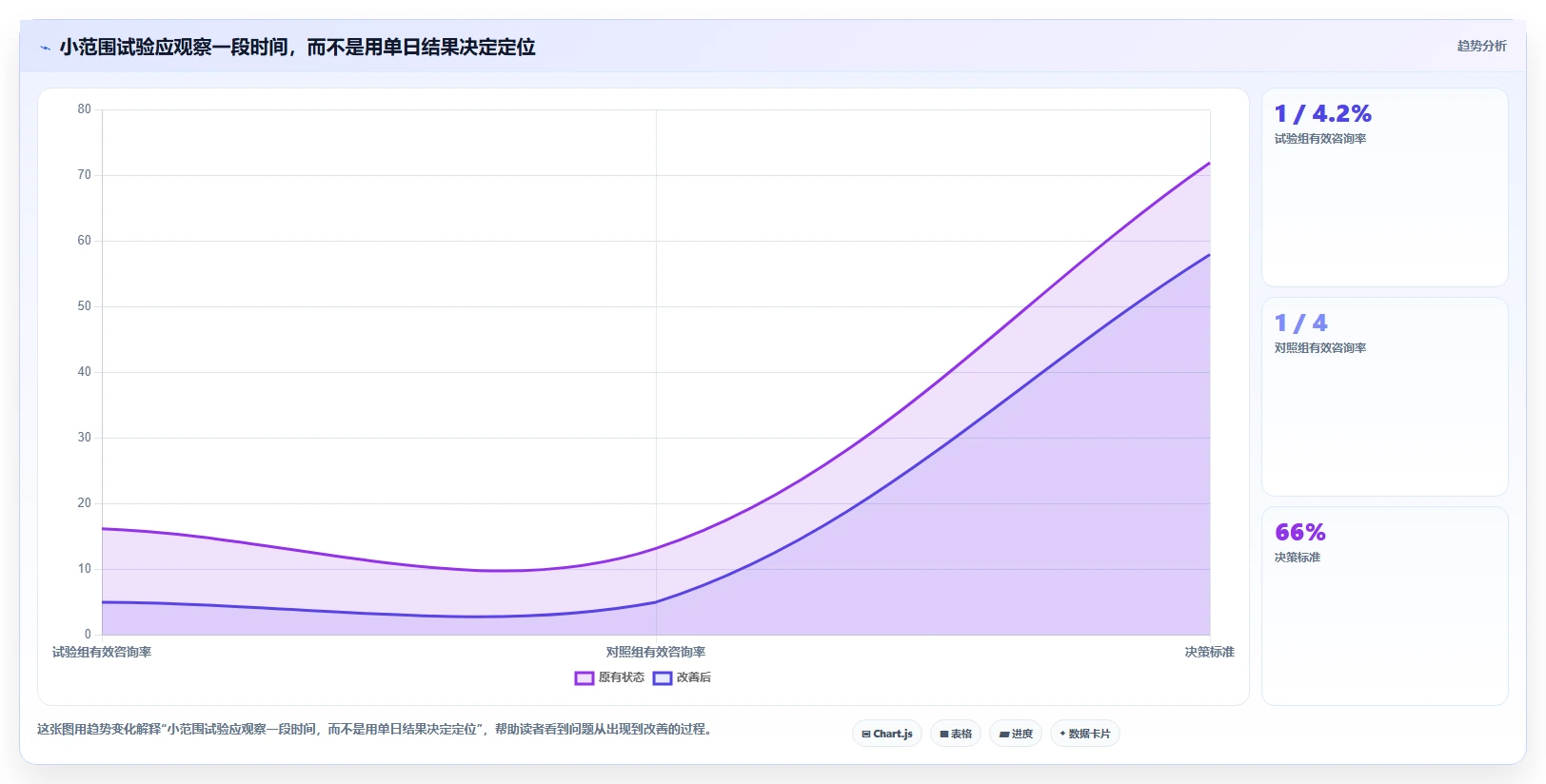The image size is (1546, 784).
Task: Click the 试验组有效咨询率 x-axis label
Action: point(102,652)
